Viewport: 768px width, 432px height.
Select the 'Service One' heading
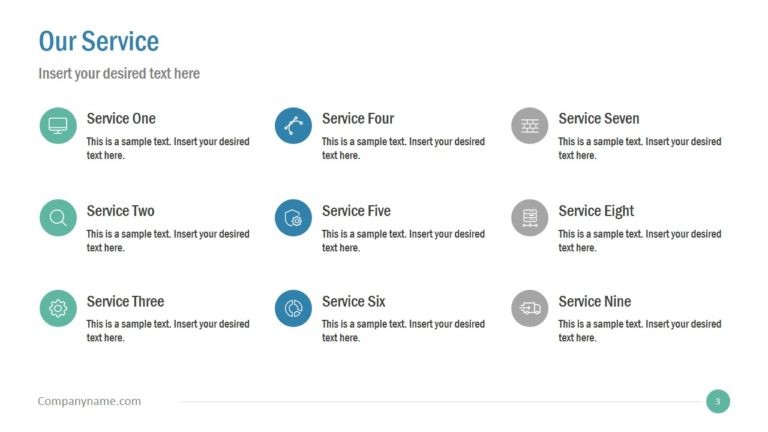[121, 119]
